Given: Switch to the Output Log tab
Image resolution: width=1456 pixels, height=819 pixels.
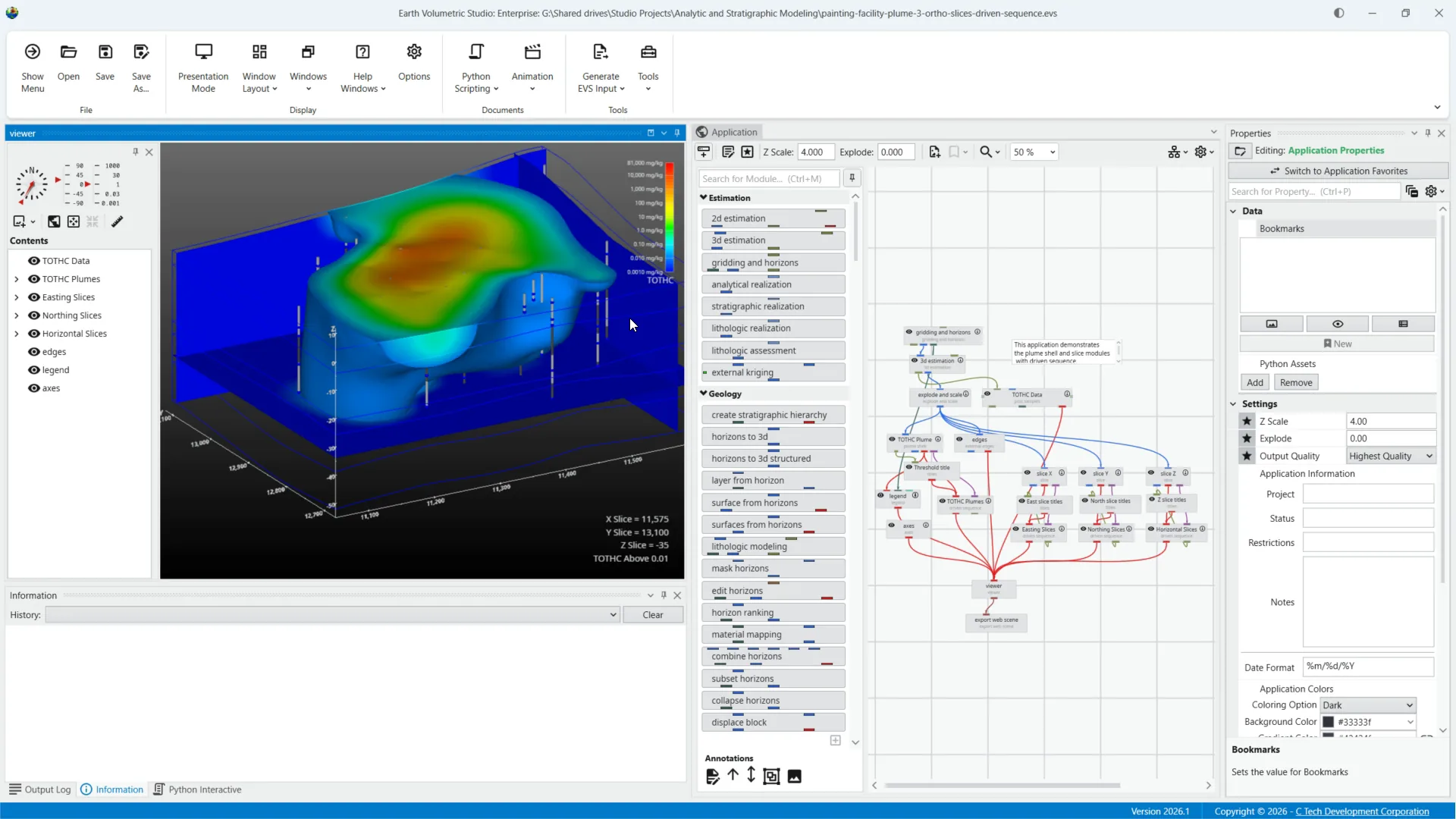Looking at the screenshot, I should (x=40, y=789).
